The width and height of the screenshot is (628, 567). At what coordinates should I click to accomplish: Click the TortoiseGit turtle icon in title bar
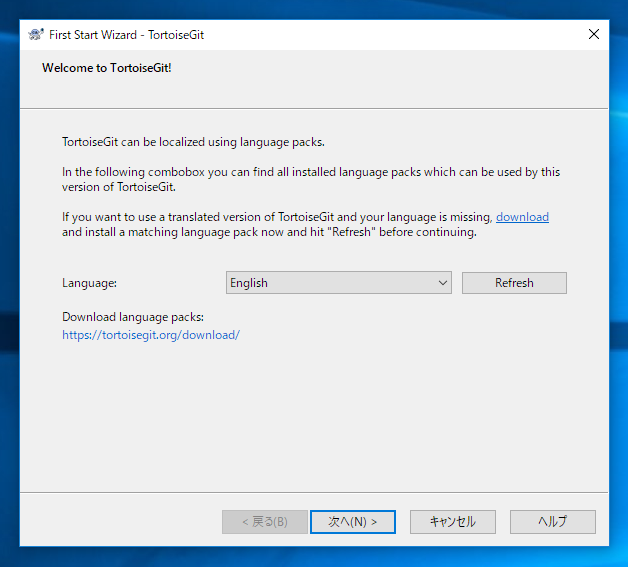[x=36, y=34]
